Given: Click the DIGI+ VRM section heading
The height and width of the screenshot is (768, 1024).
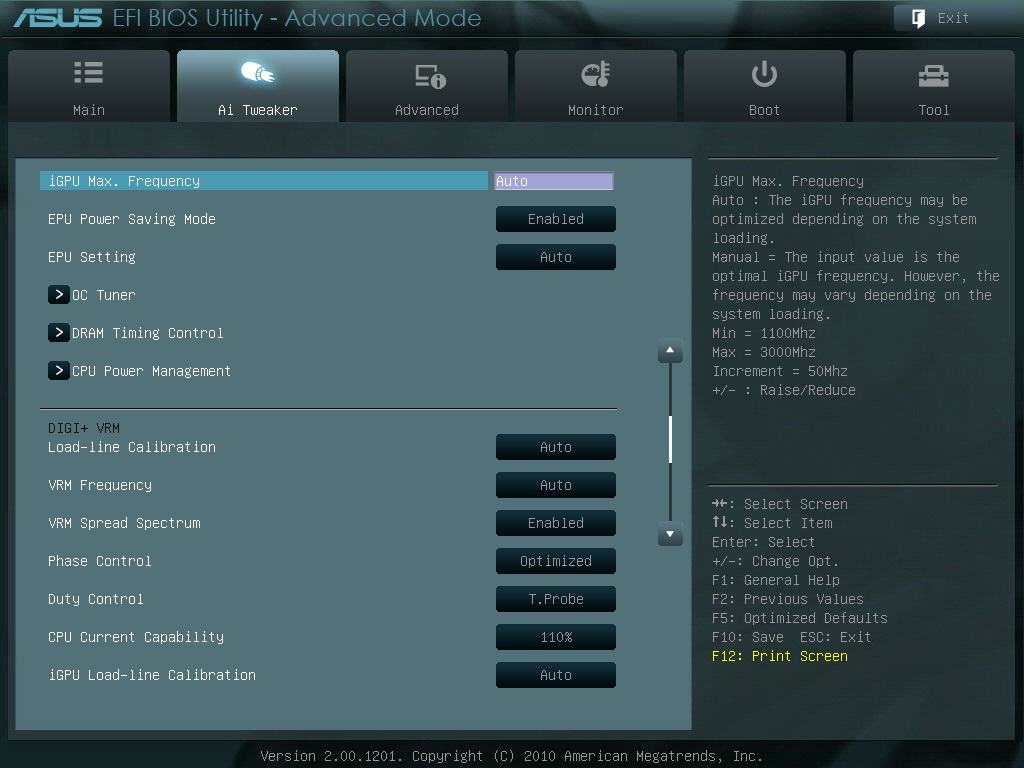Looking at the screenshot, I should pos(84,428).
